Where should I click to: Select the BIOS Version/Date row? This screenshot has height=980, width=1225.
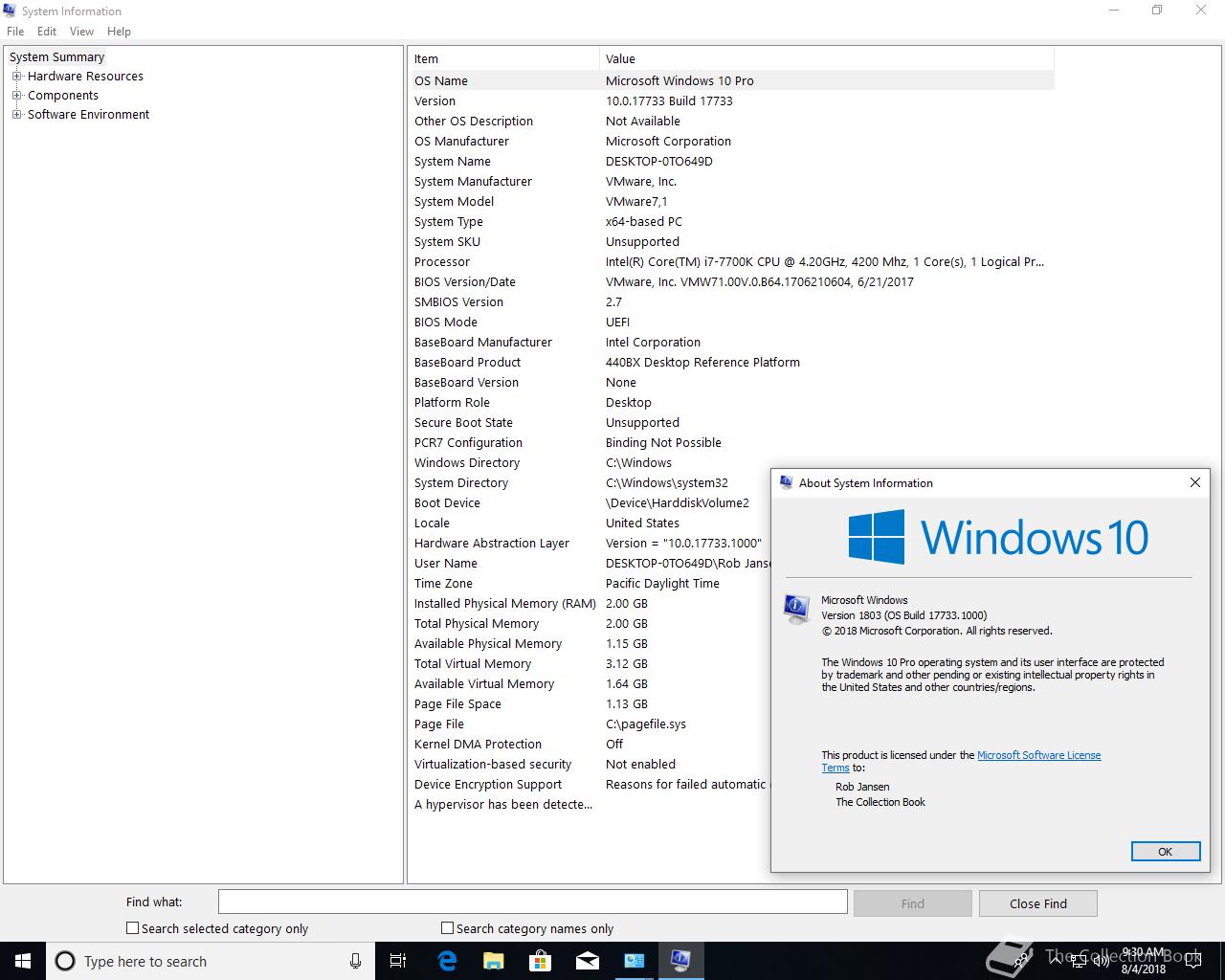pos(733,281)
